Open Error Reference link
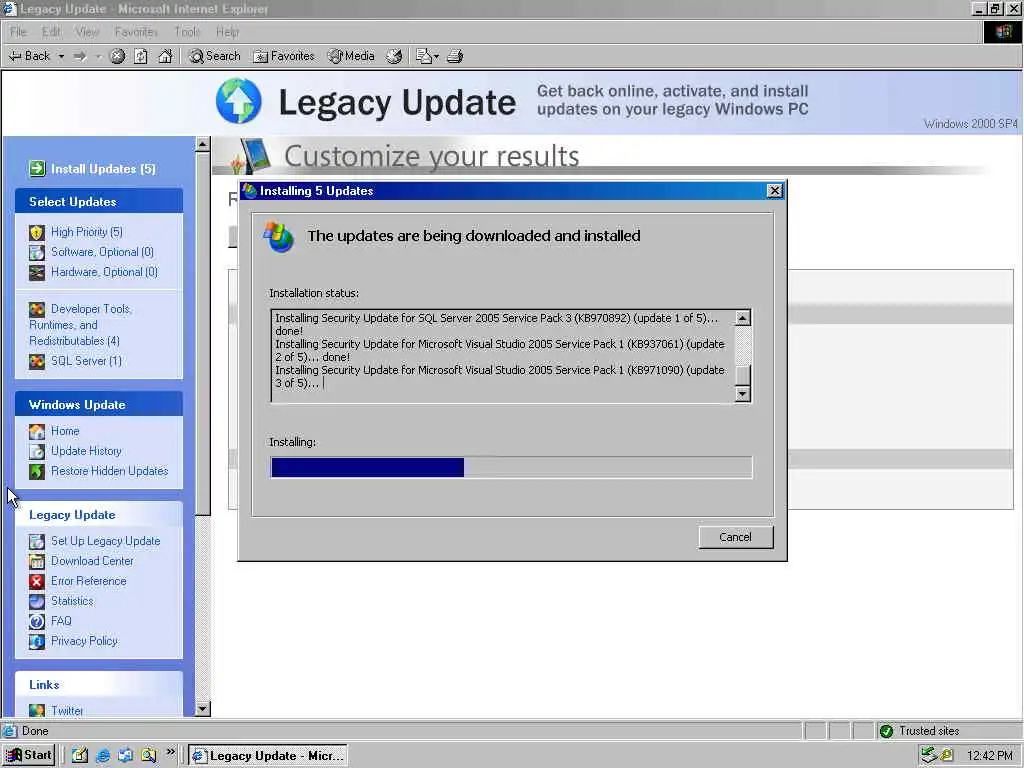1024x768 pixels. pyautogui.click(x=89, y=581)
